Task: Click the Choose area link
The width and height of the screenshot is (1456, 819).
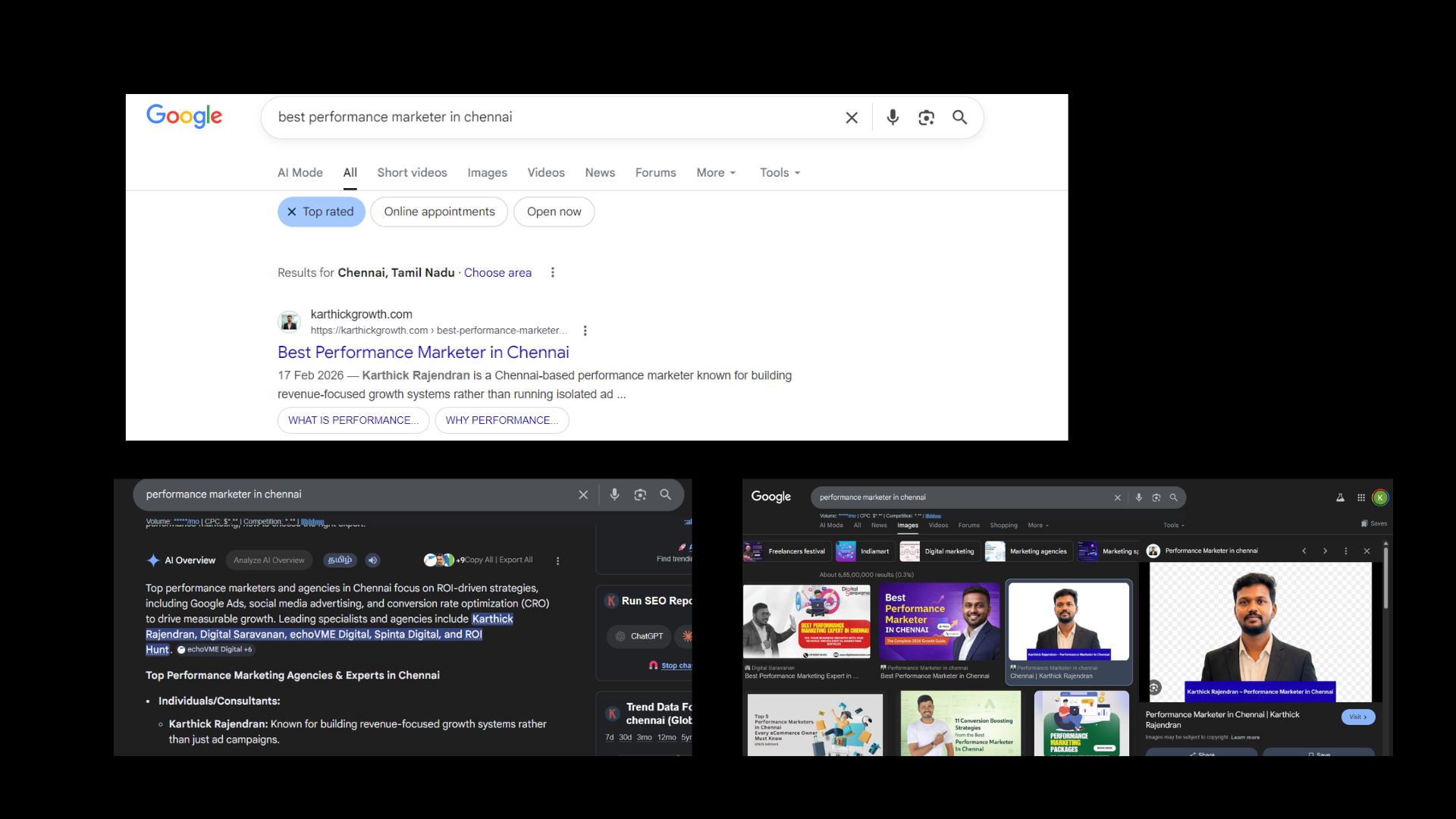Action: 497,273
